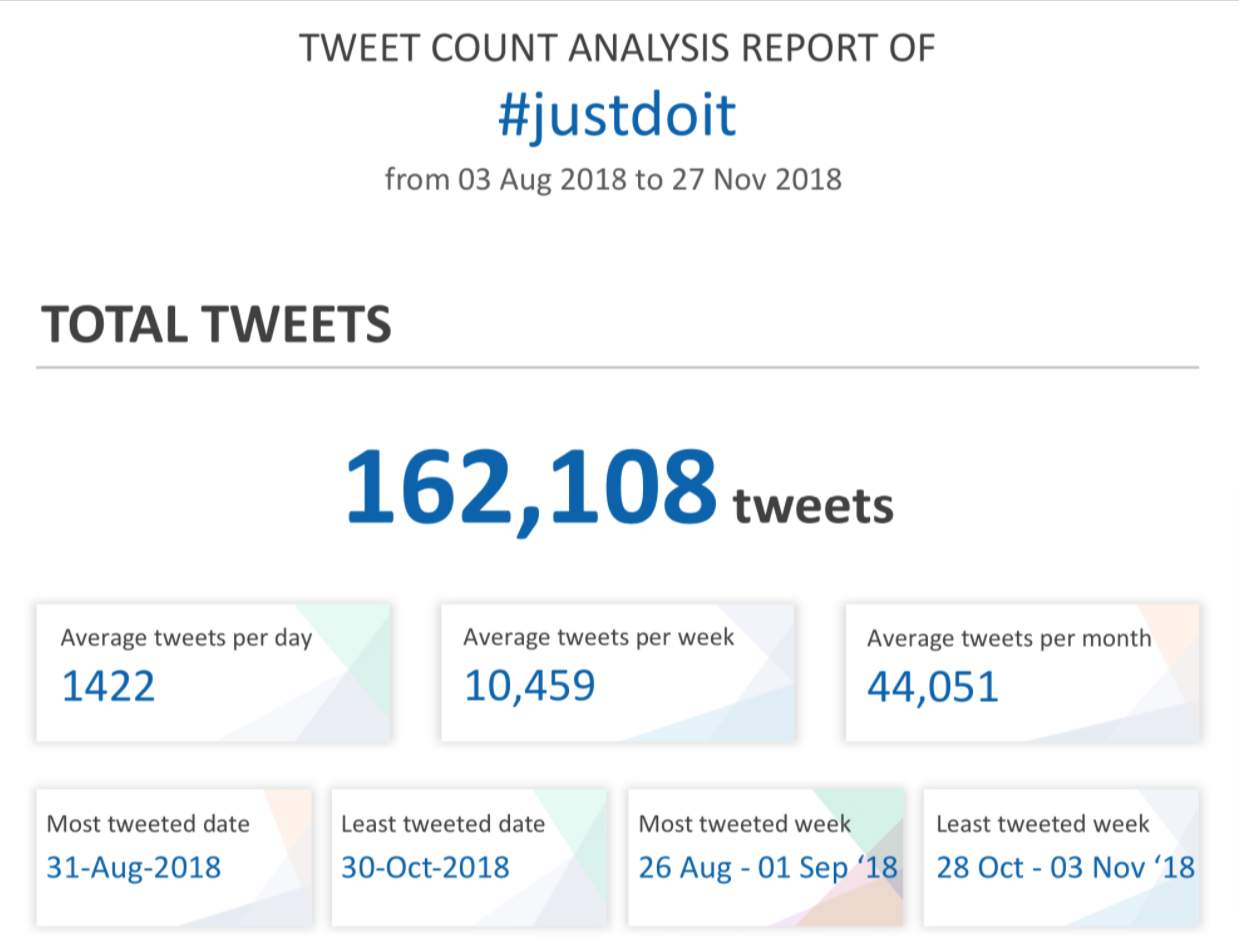Open the 31-Aug-2018 date value
This screenshot has height=940, width=1239.
134,867
